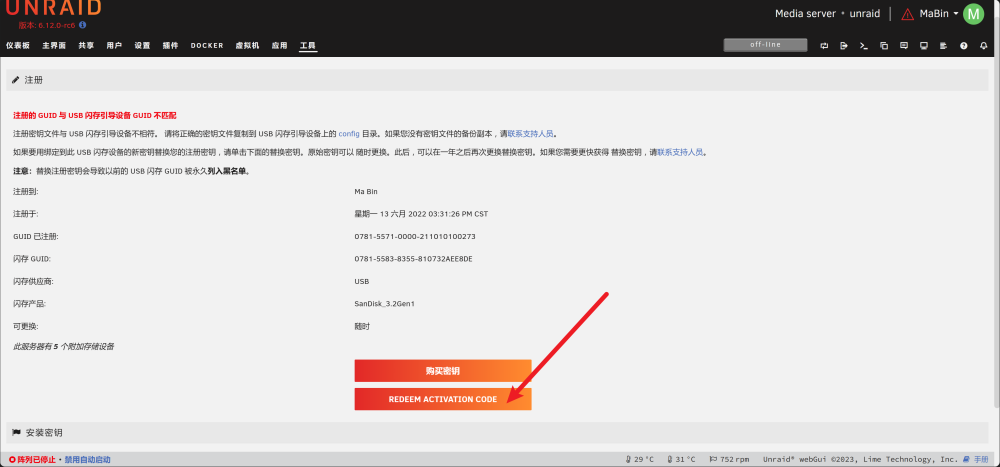1000x467 pixels.
Task: Click the registered GUID value 0781-5571-0000-211010100273
Action: (415, 237)
